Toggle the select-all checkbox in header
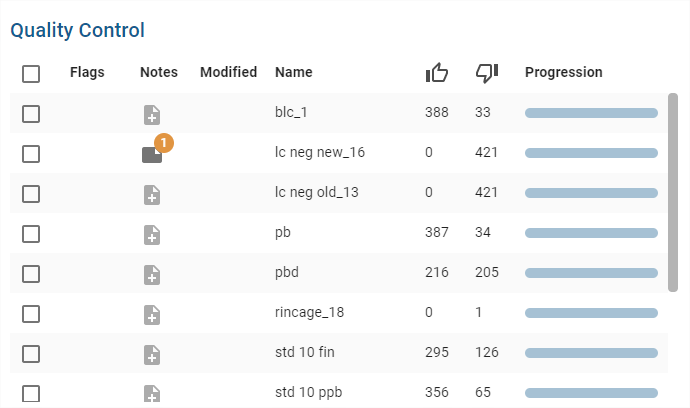 pyautogui.click(x=31, y=73)
